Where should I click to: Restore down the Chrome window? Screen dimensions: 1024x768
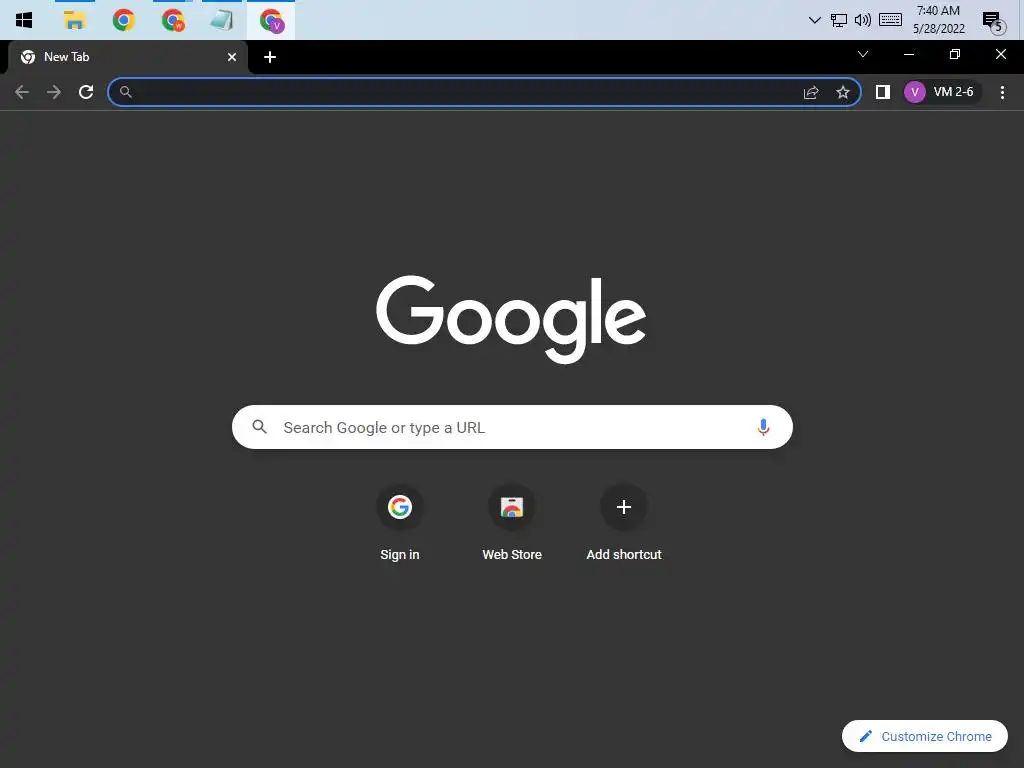[955, 54]
